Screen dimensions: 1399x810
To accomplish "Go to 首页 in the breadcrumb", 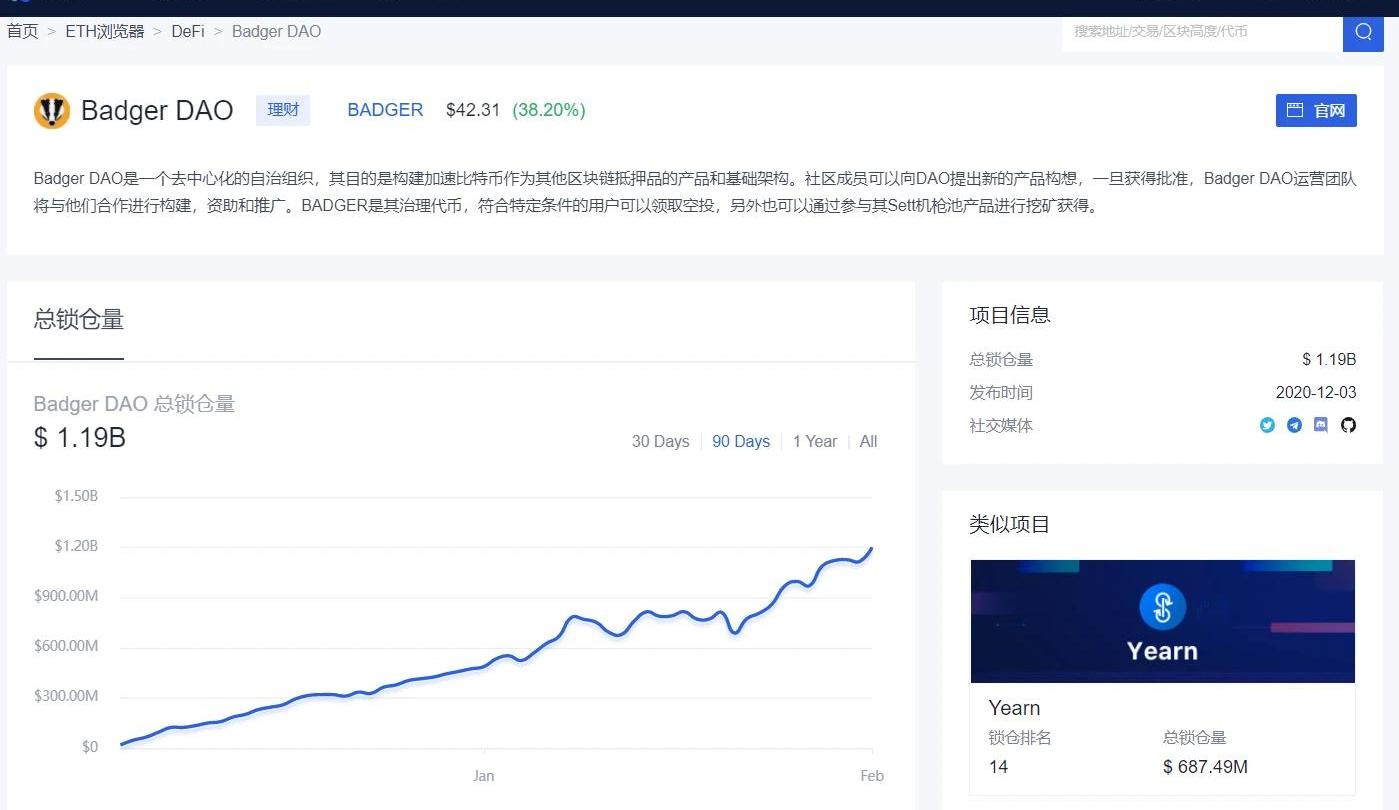I will [22, 31].
